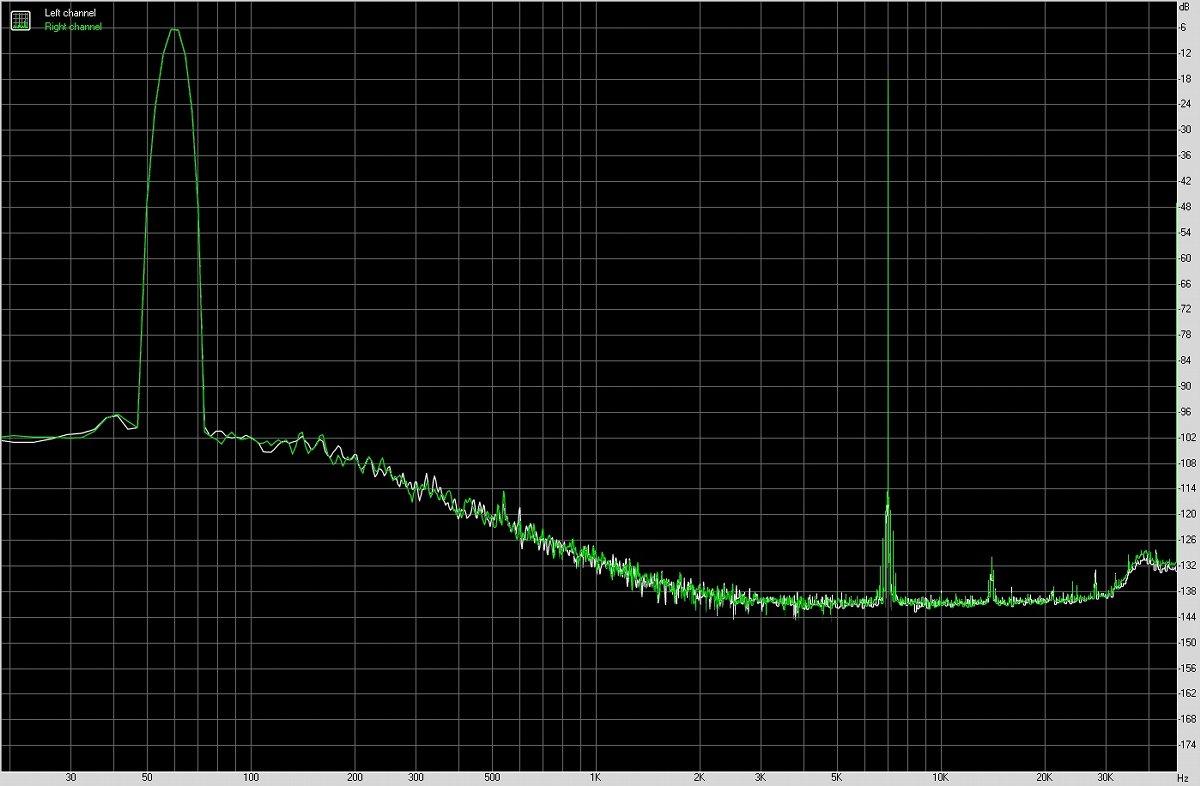The width and height of the screenshot is (1200, 786).
Task: Click the -144 dB axis label
Action: pos(1187,617)
